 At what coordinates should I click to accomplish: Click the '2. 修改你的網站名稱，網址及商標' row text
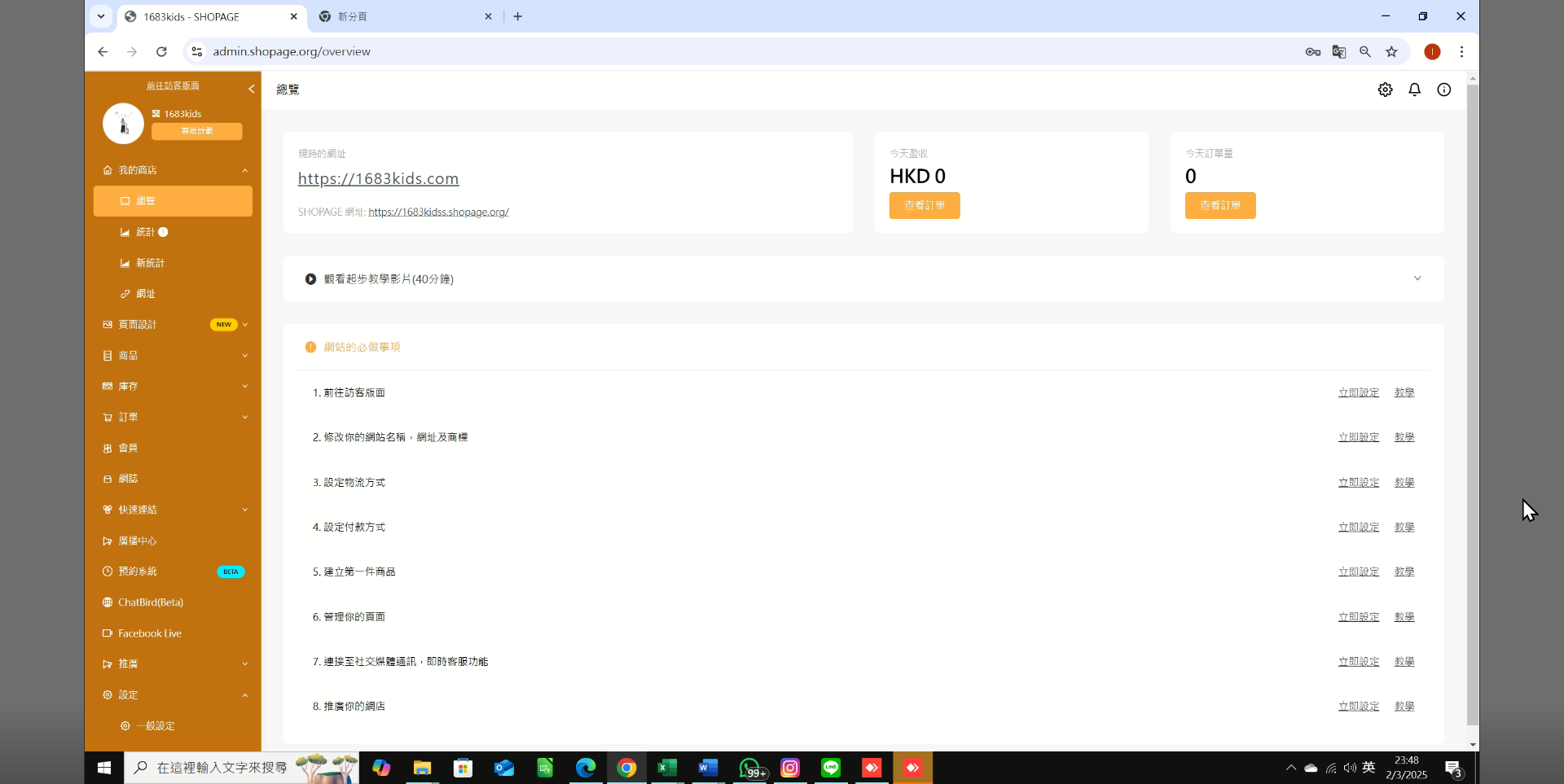(390, 437)
